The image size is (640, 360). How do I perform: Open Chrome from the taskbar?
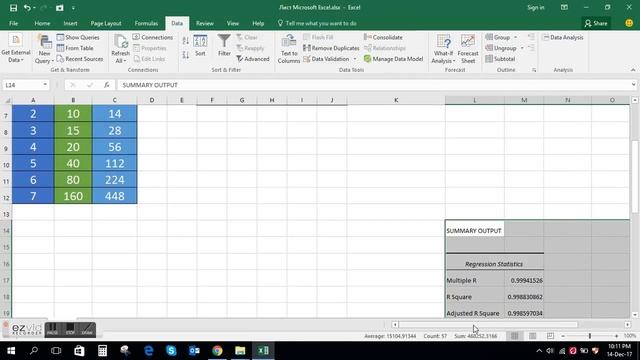click(x=217, y=351)
